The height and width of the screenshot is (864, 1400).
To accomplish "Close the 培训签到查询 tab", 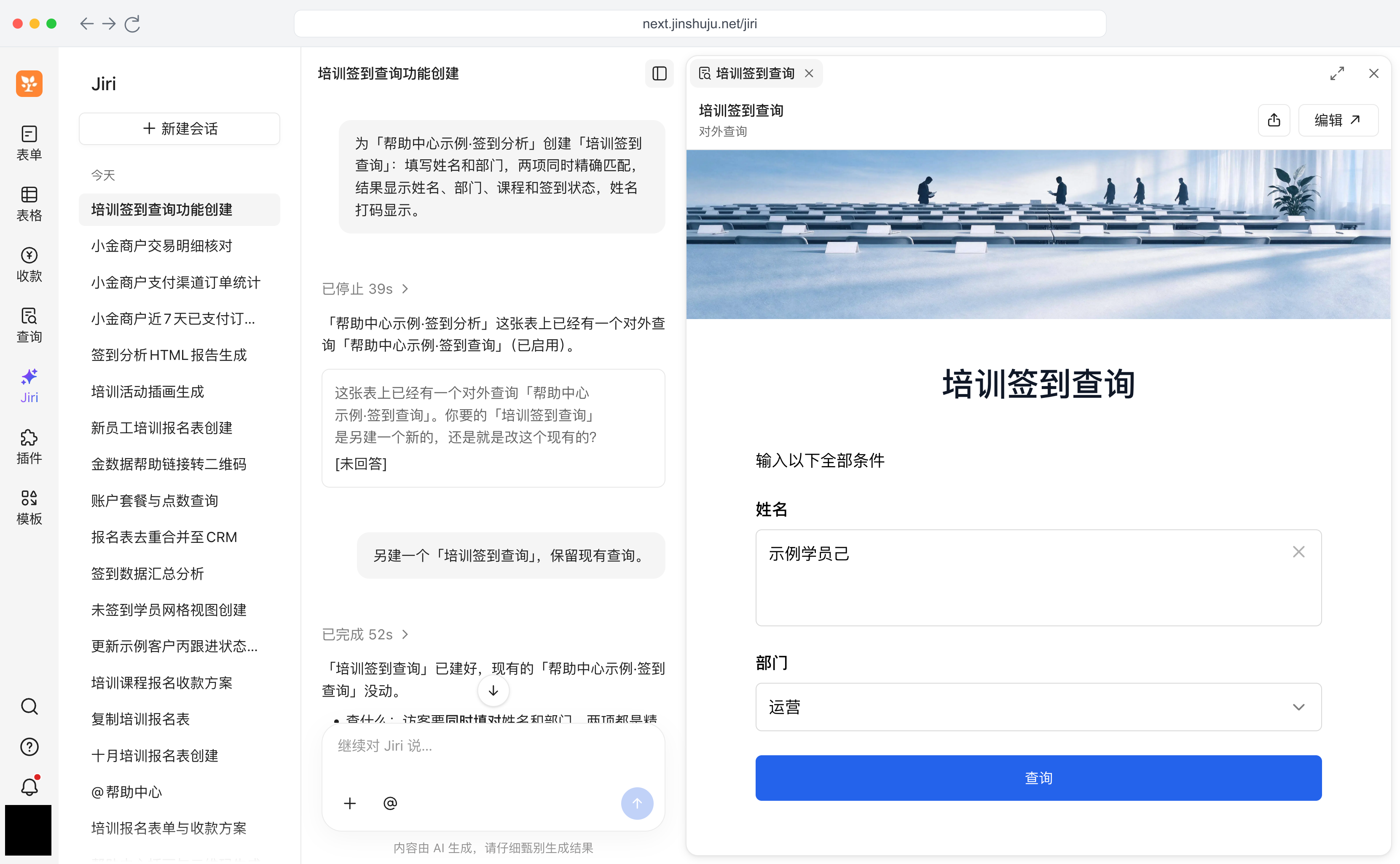I will coord(809,73).
